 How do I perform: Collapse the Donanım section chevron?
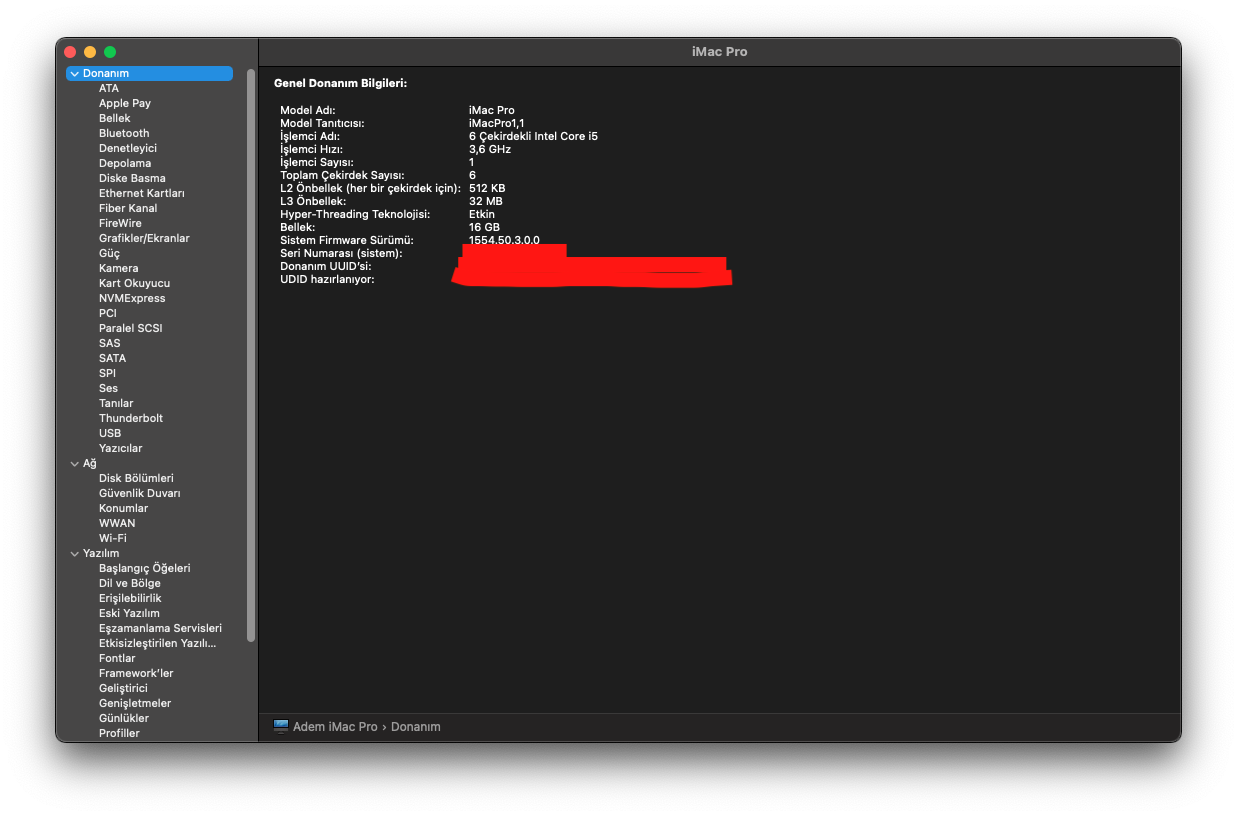[74, 74]
